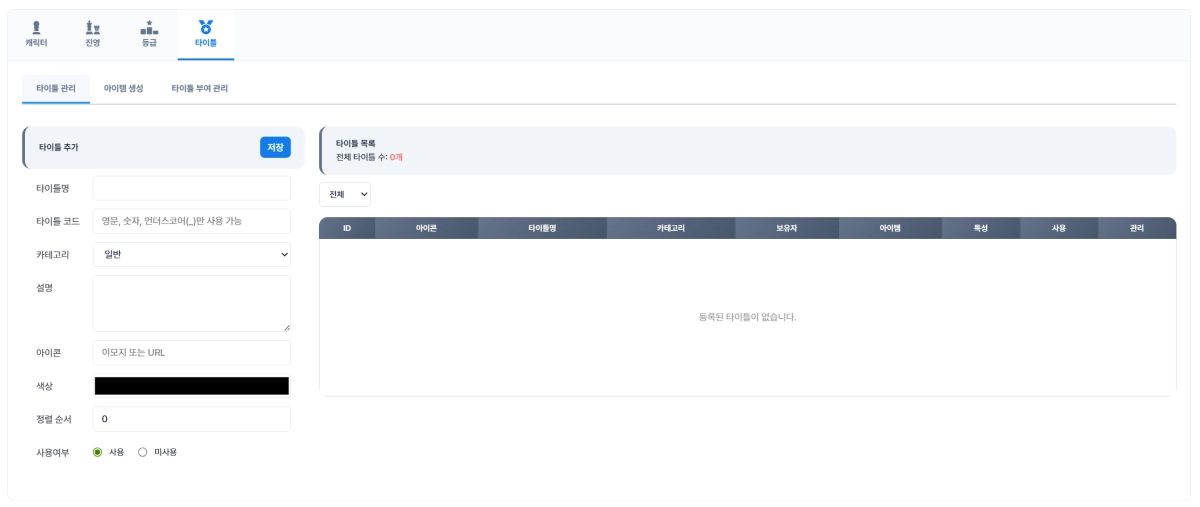Click the 캐릭터 character icon
Image resolution: width=1200 pixels, height=507 pixels.
click(x=36, y=27)
